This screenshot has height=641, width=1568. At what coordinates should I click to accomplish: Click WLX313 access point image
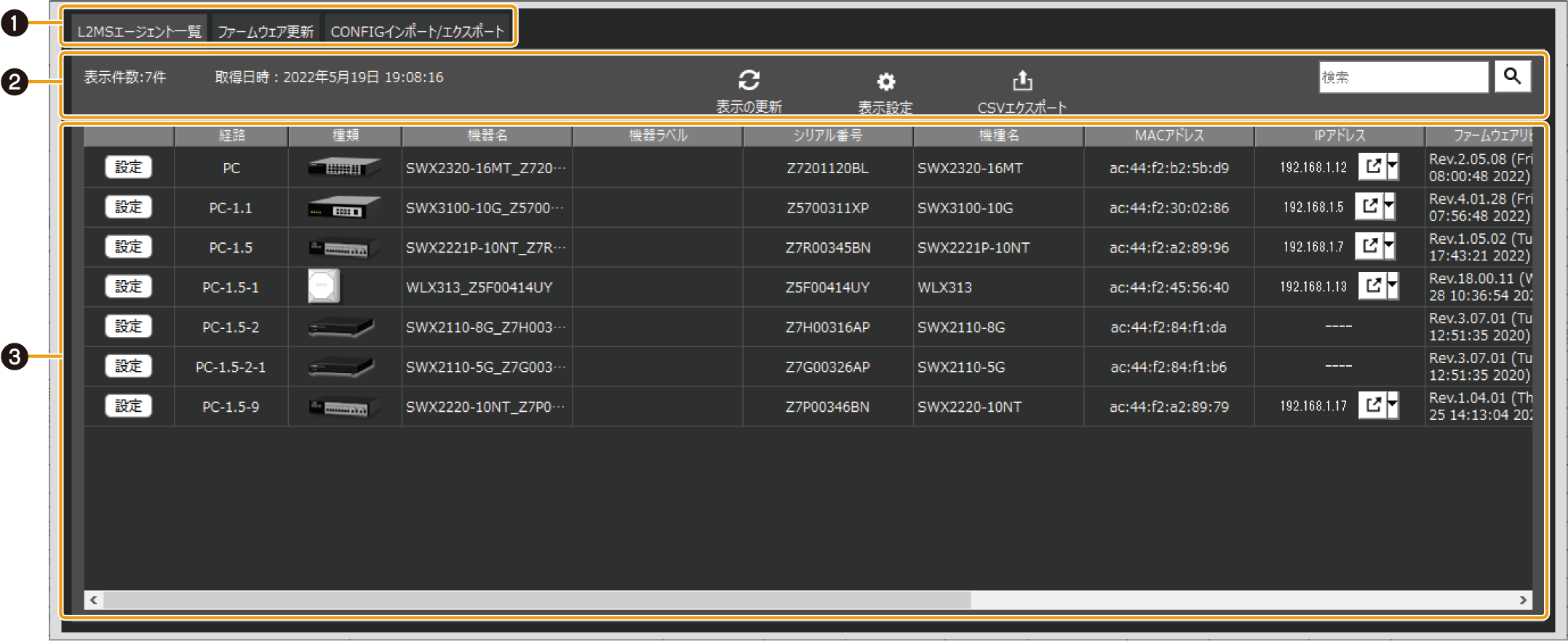[324, 286]
